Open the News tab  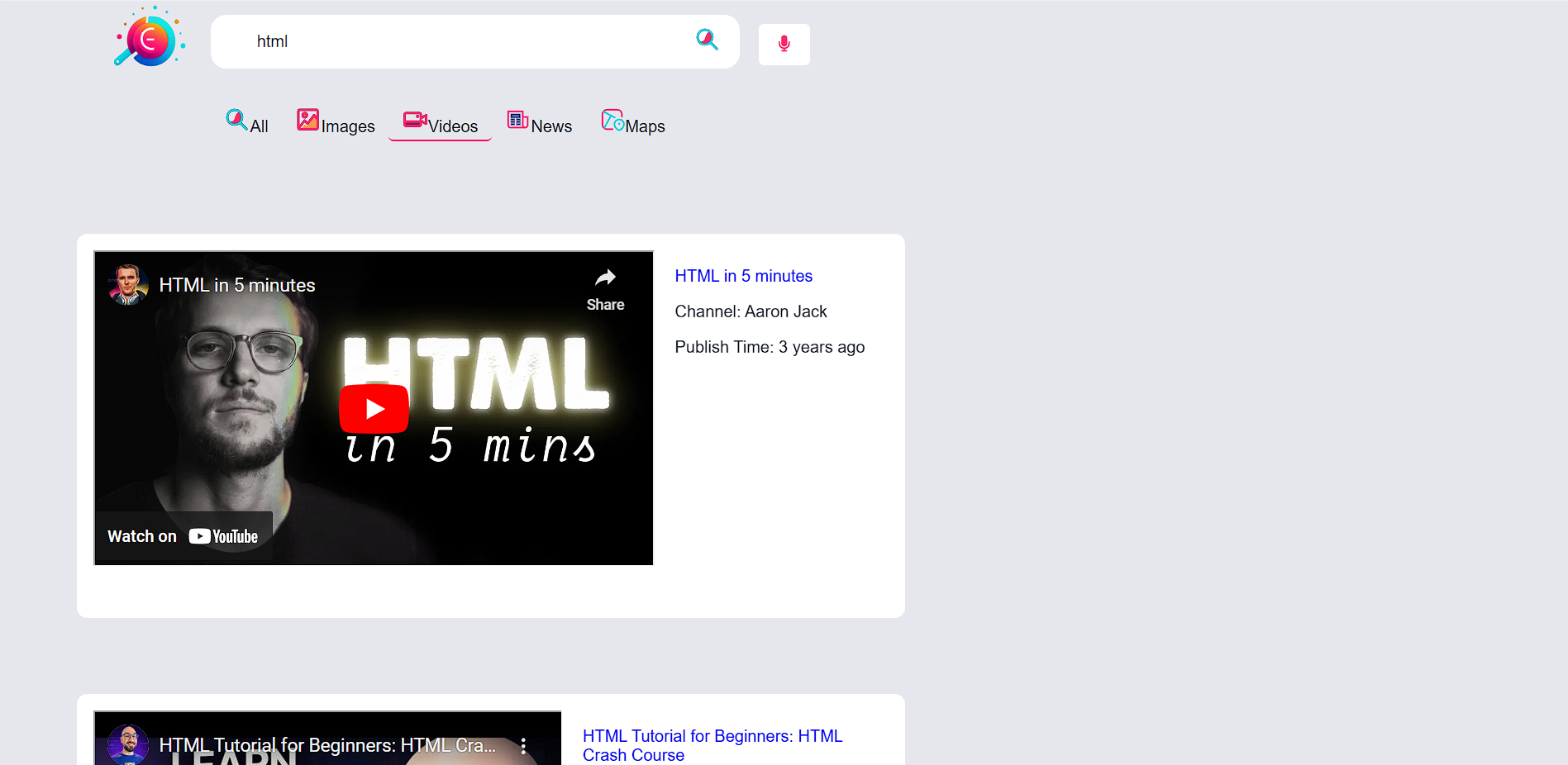tap(540, 122)
